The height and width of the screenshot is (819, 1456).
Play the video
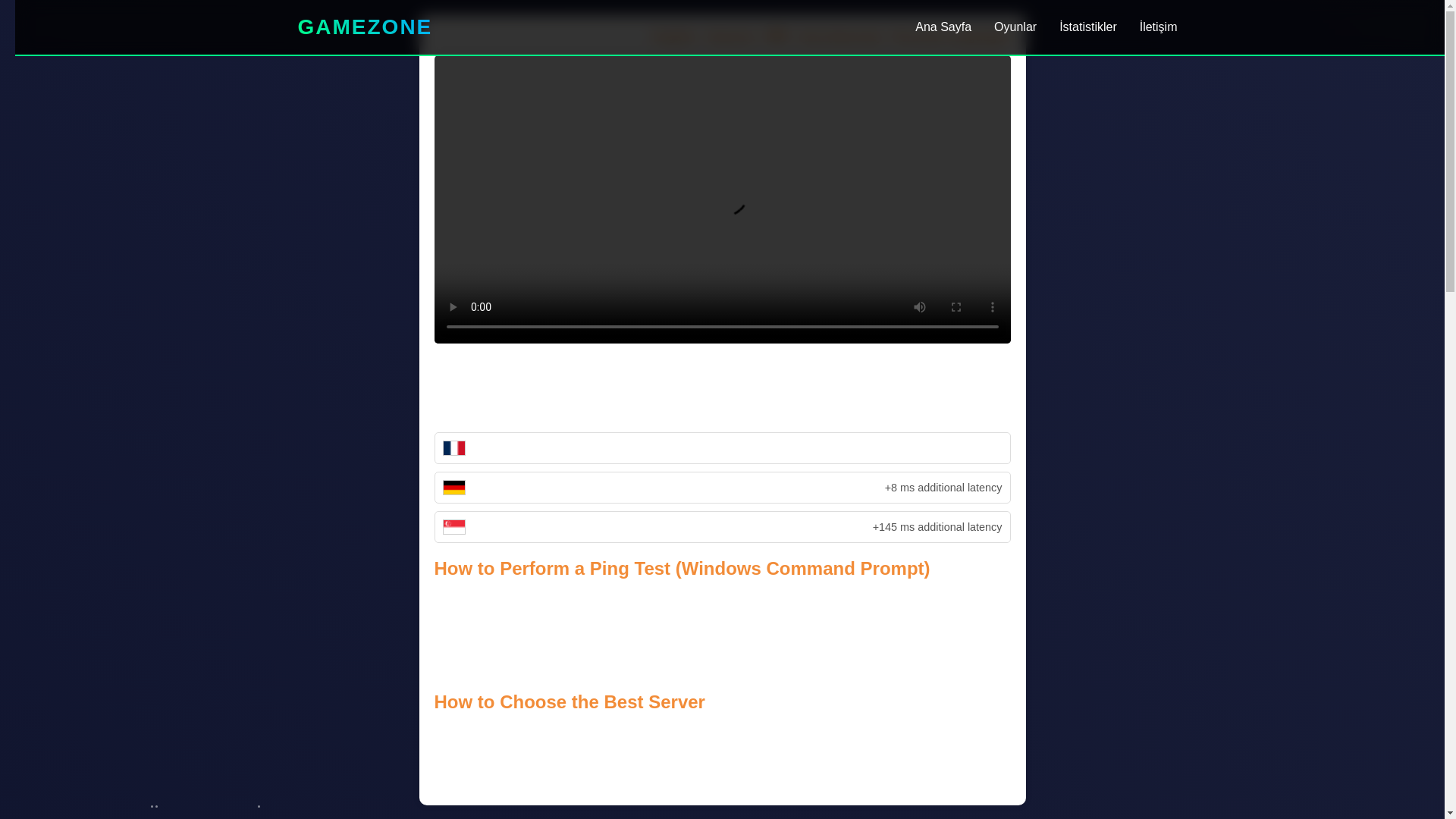(x=453, y=307)
